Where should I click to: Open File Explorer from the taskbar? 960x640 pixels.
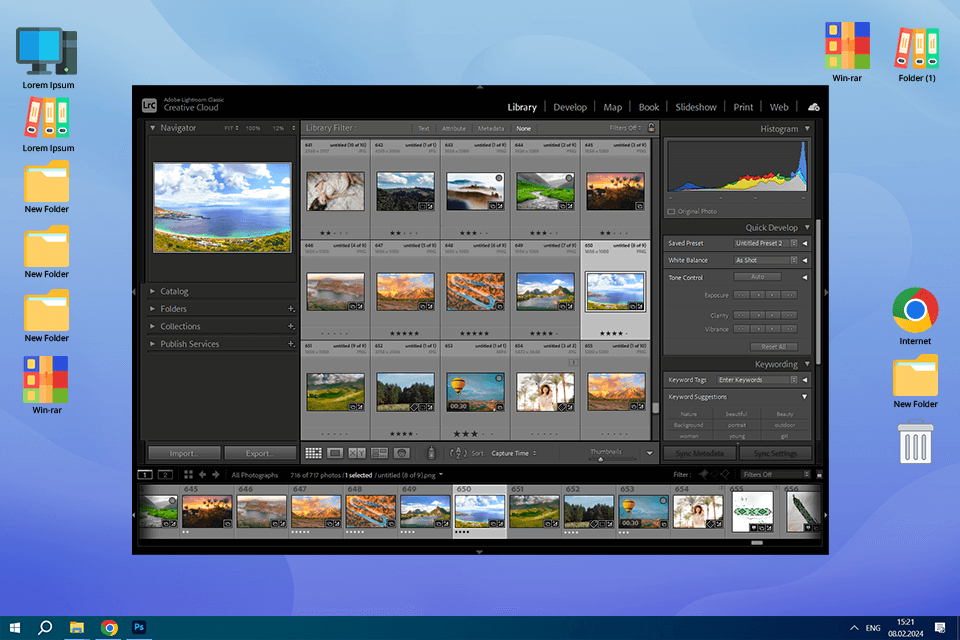point(77,628)
